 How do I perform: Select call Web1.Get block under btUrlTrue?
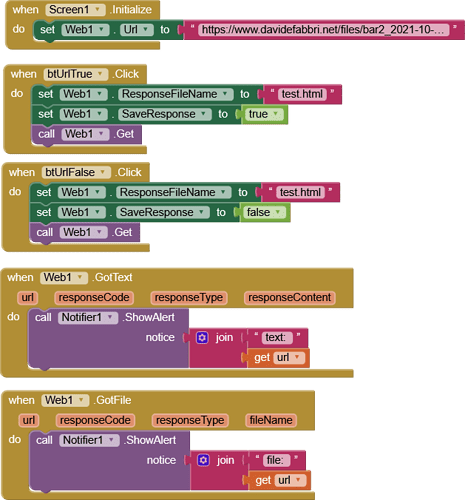click(x=87, y=134)
